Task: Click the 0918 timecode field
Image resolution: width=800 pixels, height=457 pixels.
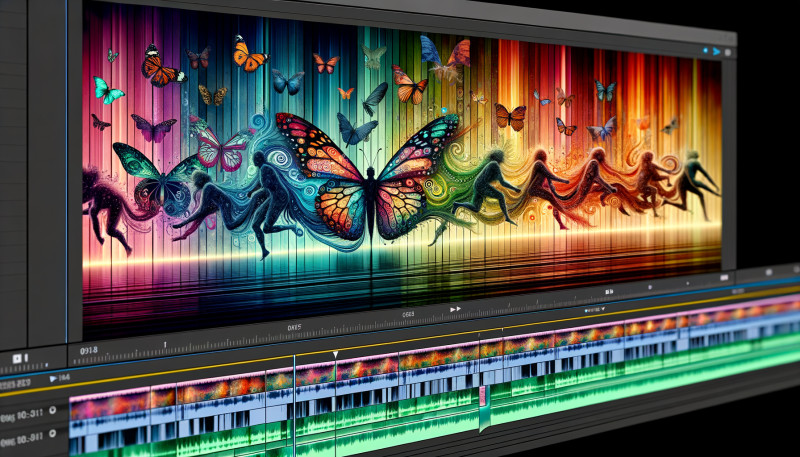Action: (x=89, y=351)
